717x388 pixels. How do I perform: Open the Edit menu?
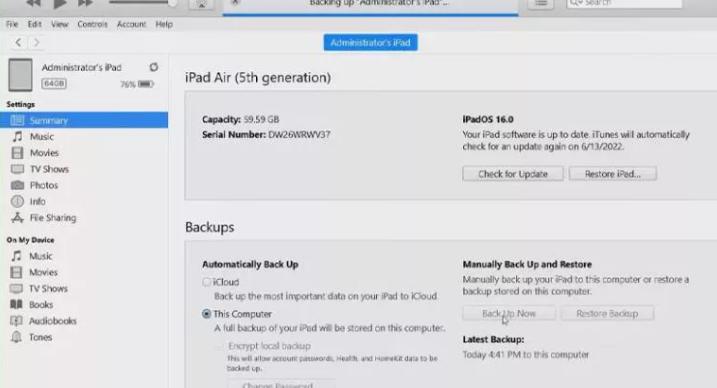pyautogui.click(x=34, y=24)
